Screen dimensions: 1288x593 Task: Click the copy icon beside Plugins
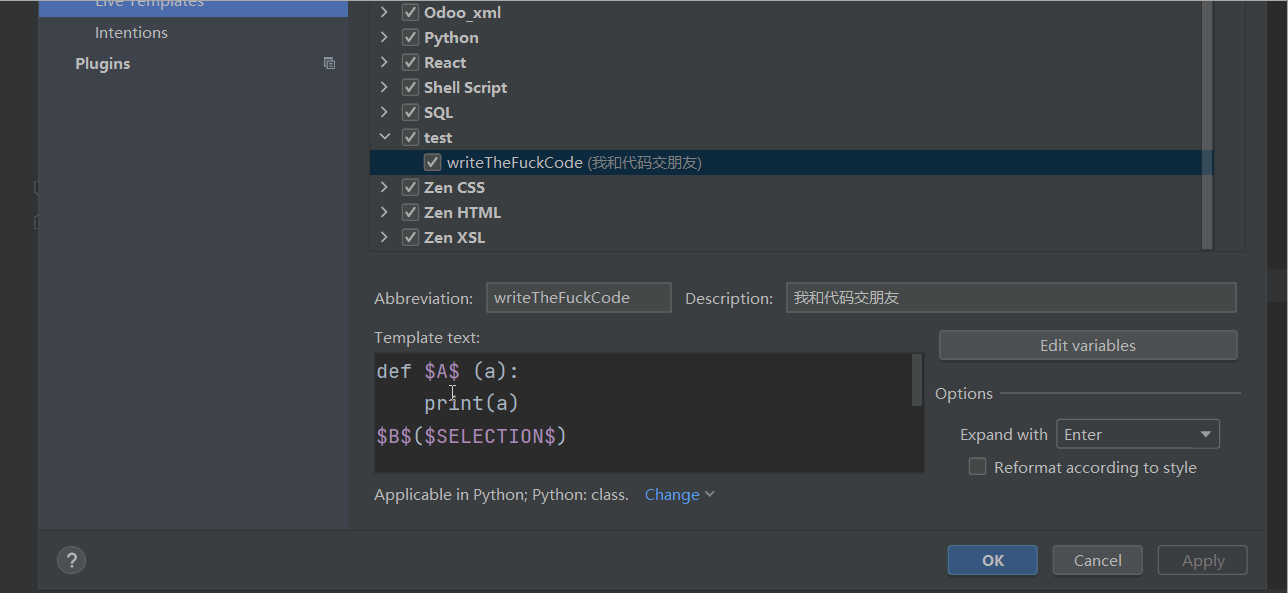(329, 63)
